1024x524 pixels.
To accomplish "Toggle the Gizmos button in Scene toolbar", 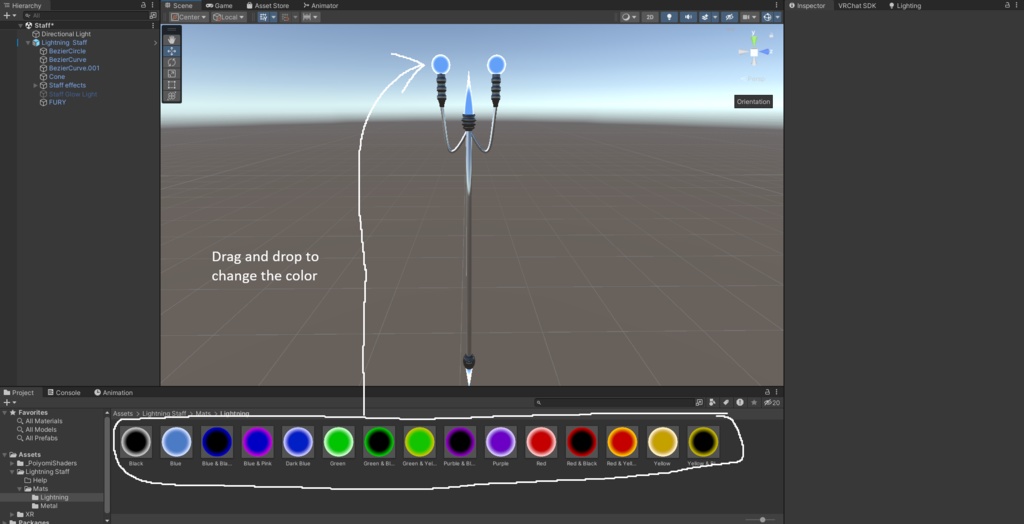I will click(x=768, y=17).
